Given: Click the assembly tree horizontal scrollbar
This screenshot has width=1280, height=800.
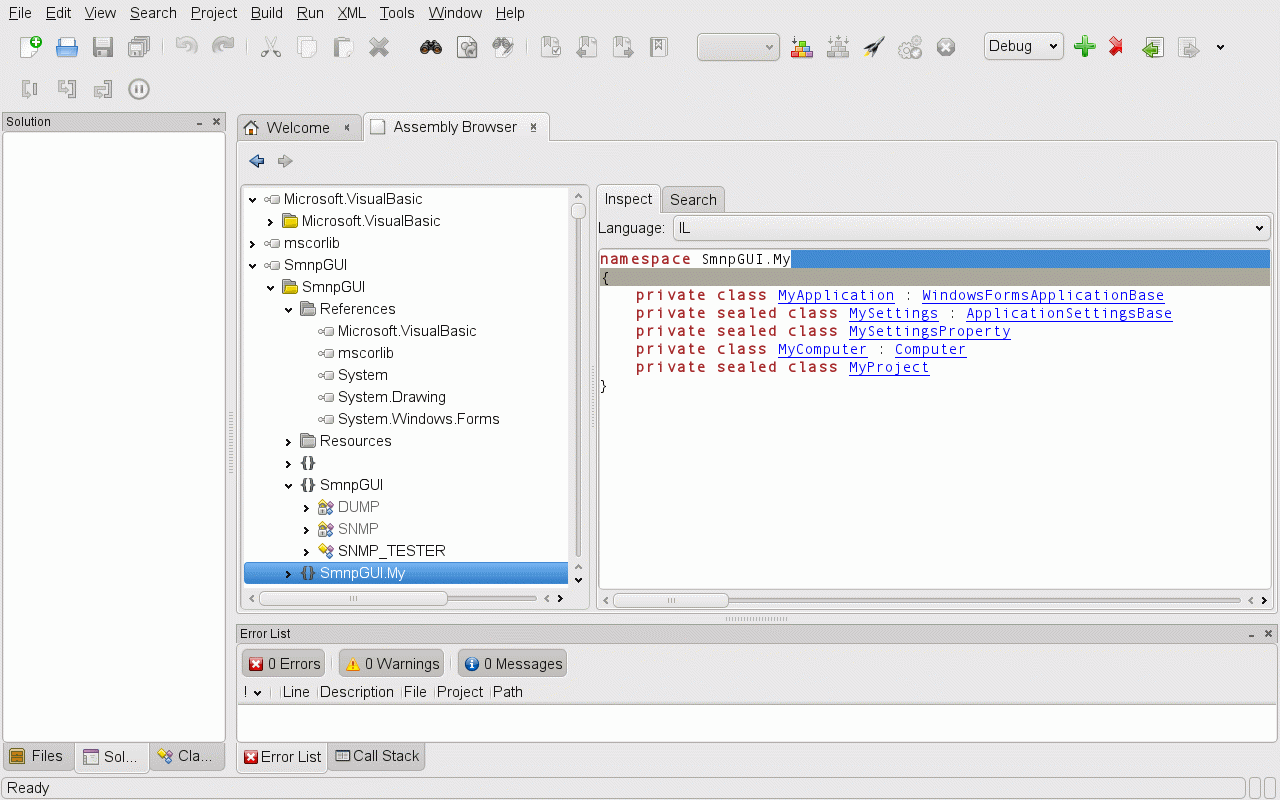Looking at the screenshot, I should pos(353,598).
